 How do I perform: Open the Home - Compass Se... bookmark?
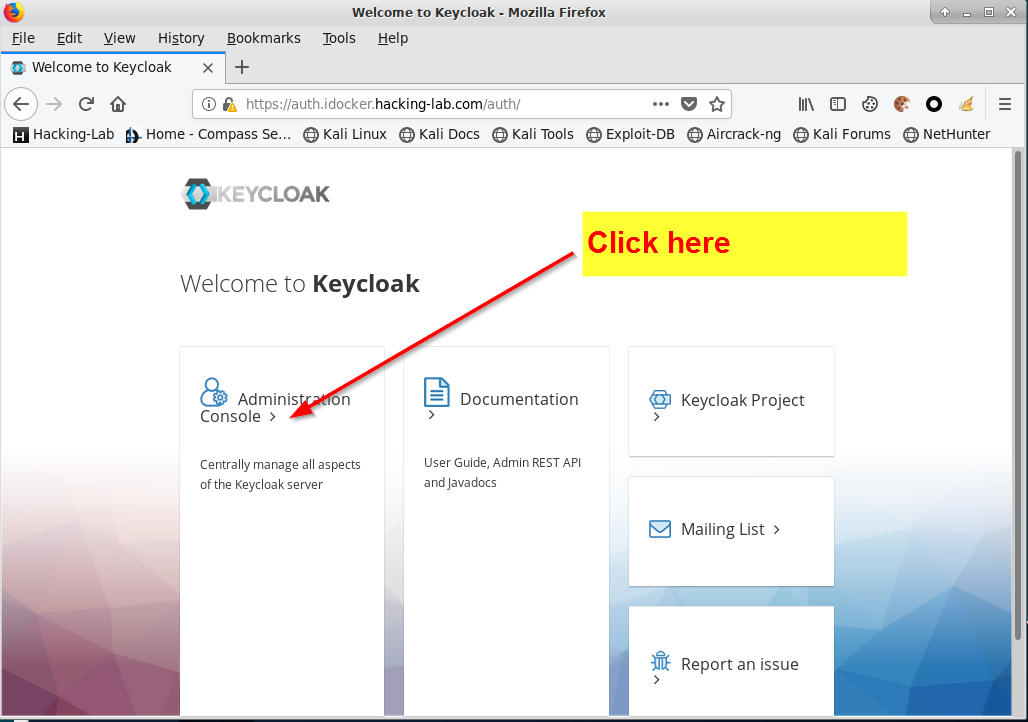click(x=208, y=134)
